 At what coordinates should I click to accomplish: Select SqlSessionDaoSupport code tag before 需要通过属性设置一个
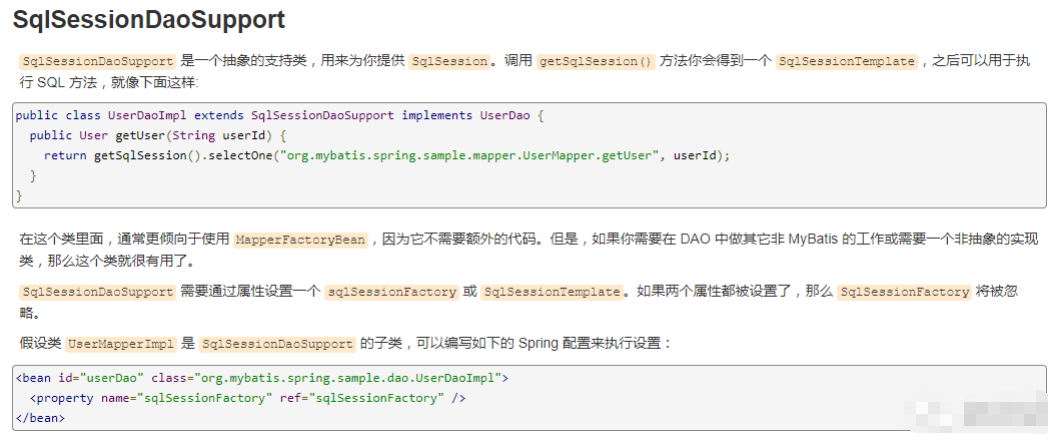[97, 292]
